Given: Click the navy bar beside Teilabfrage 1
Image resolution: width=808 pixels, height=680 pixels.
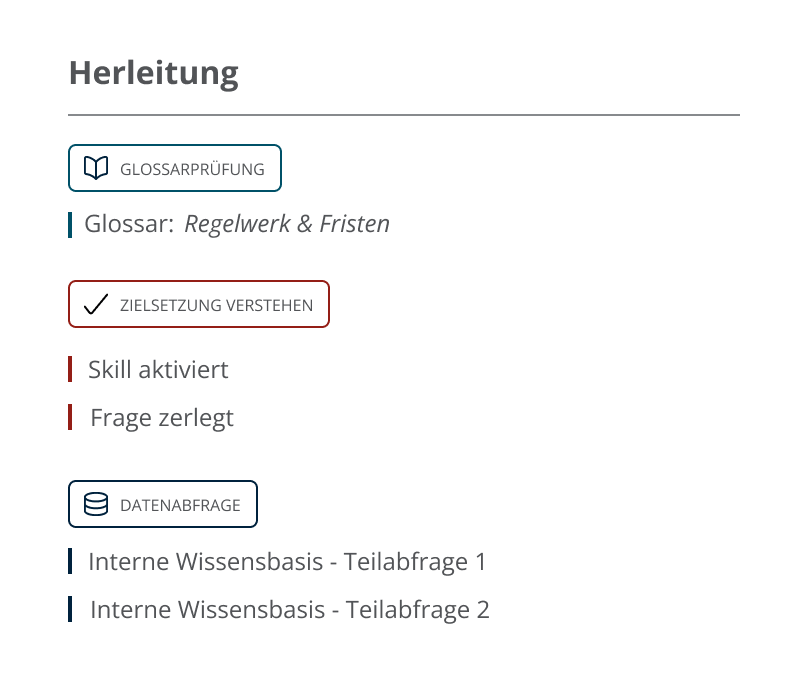Looking at the screenshot, I should point(70,561).
